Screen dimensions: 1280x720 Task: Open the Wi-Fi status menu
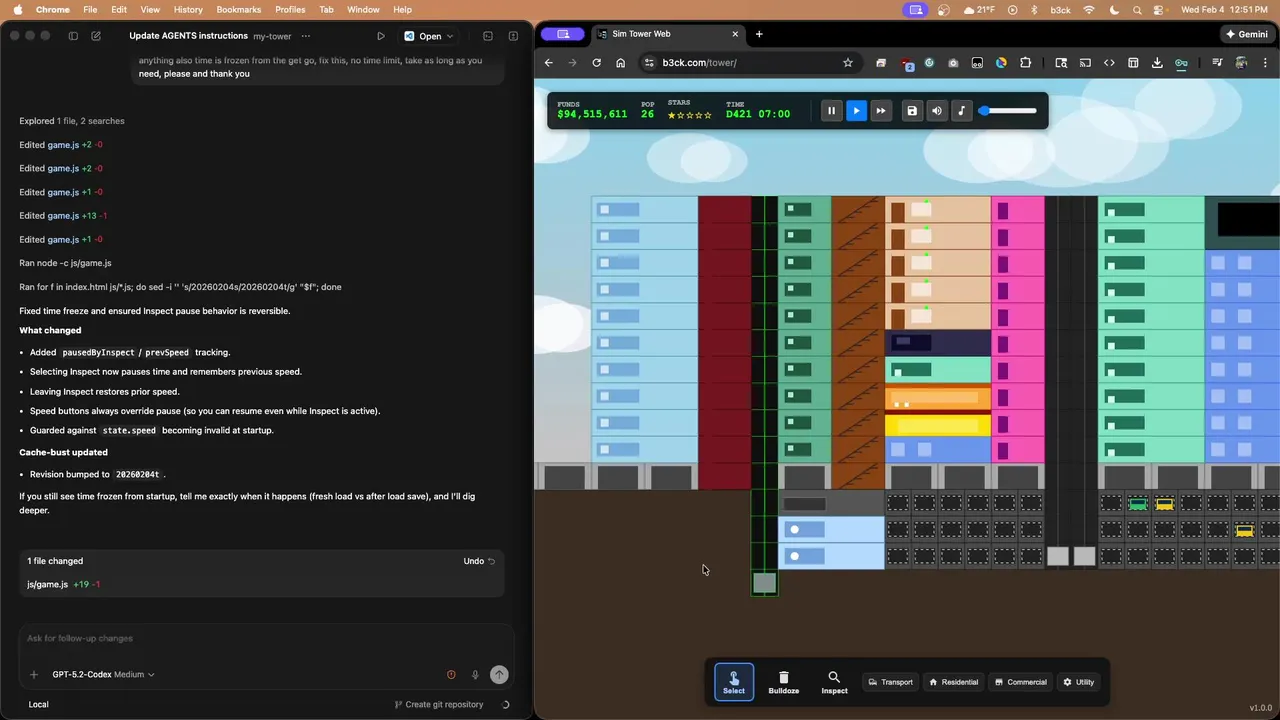coord(1089,9)
